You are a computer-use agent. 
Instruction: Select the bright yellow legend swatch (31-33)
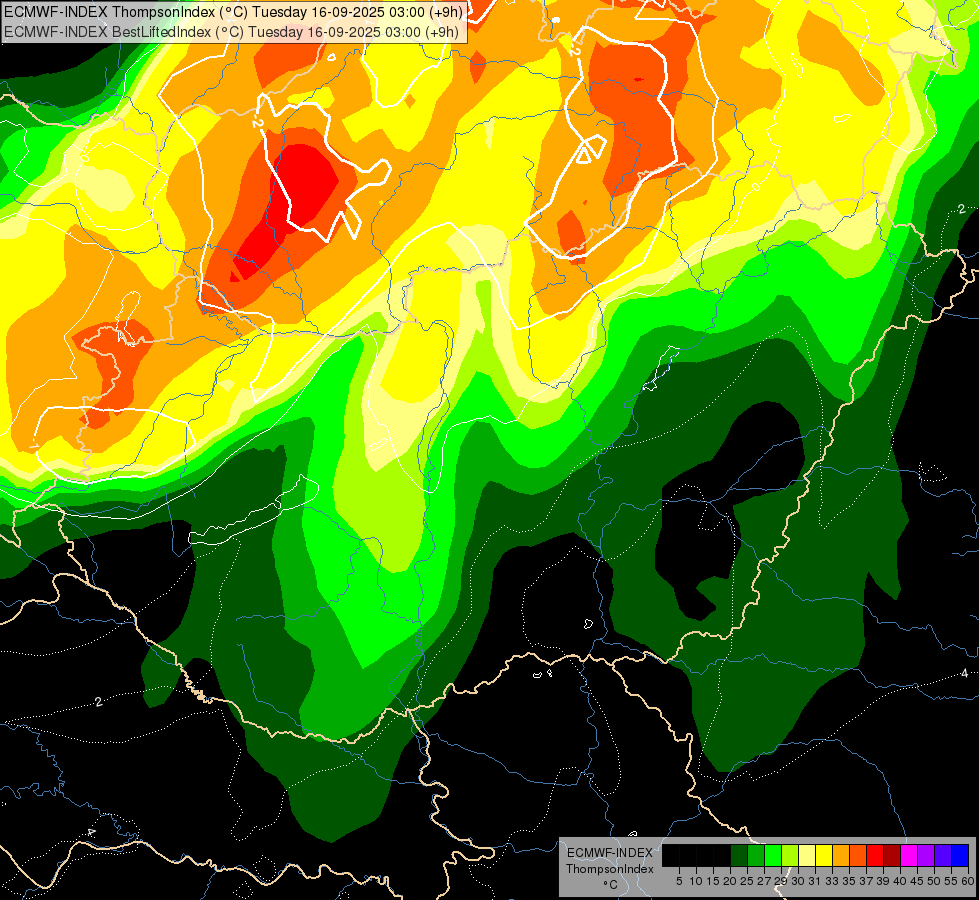point(824,855)
